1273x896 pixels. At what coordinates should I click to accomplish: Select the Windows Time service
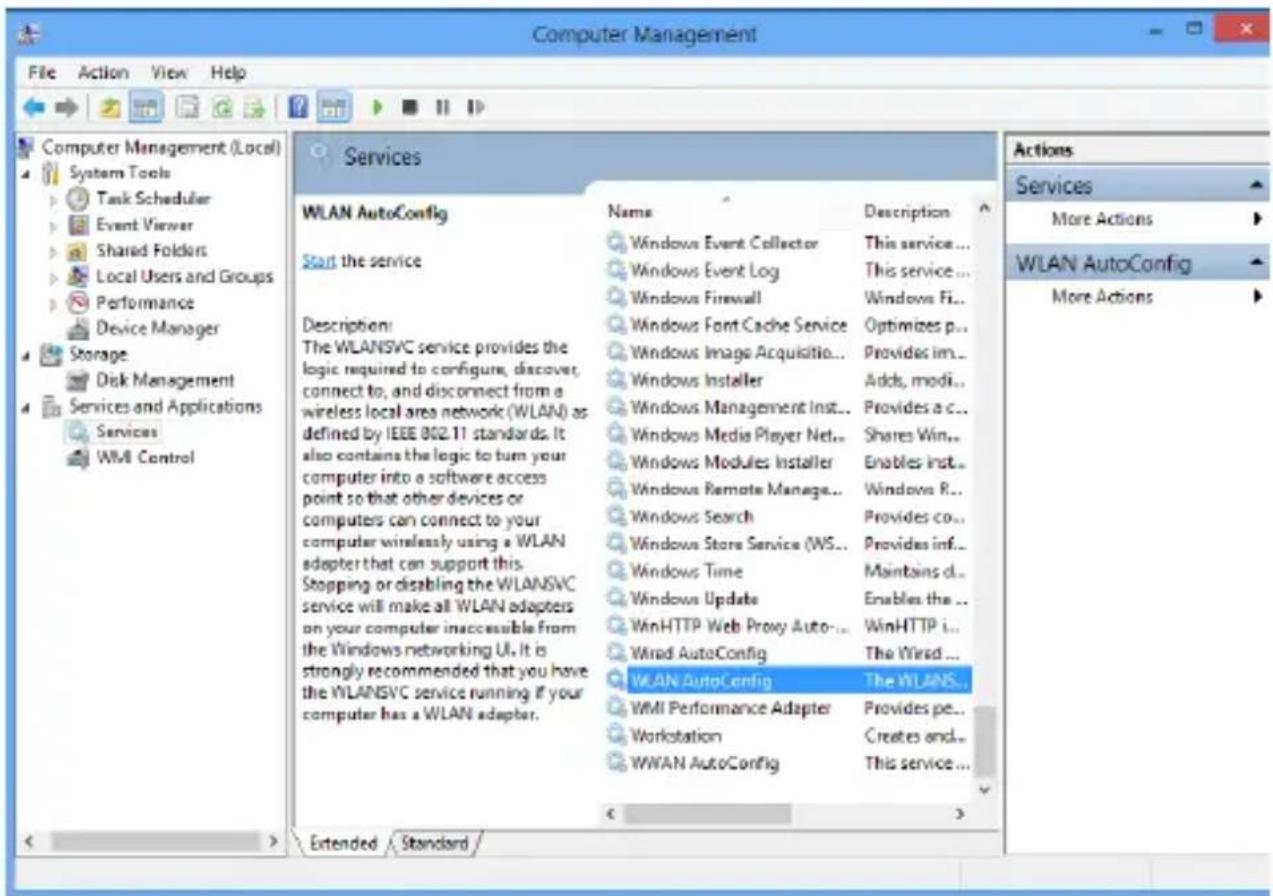click(686, 572)
